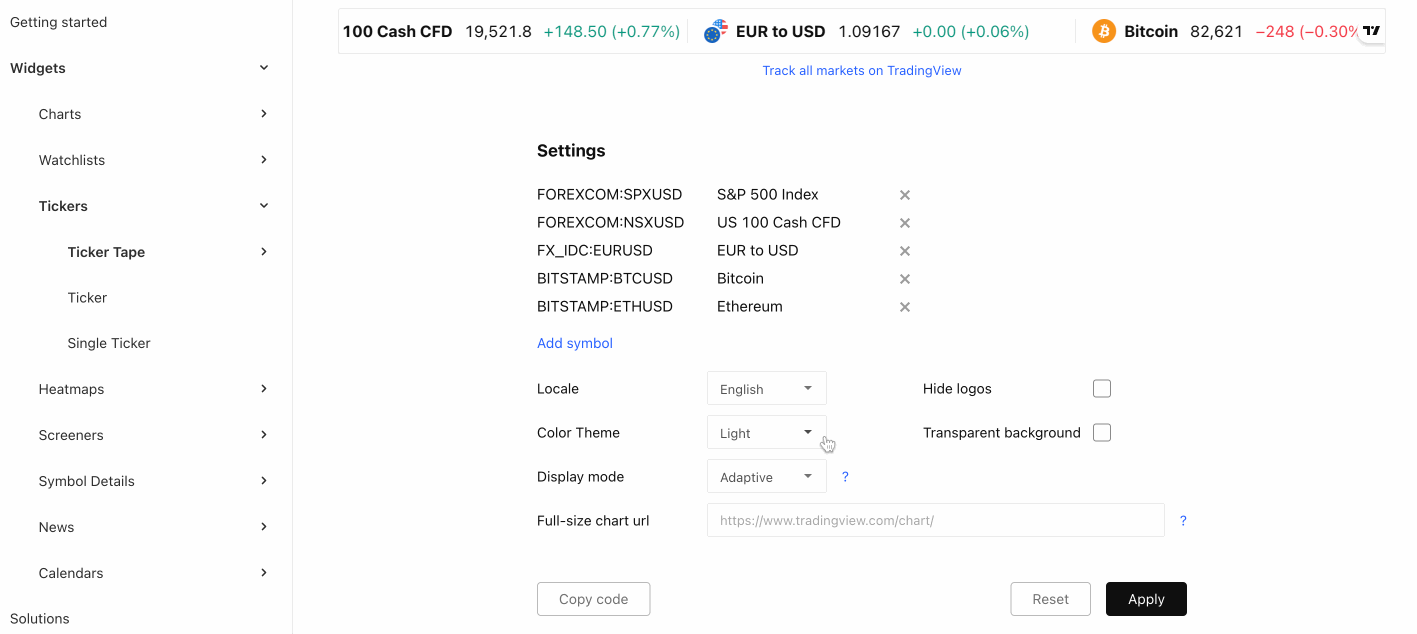This screenshot has width=1417, height=634.
Task: Click BITSTAMP:ETHUSD symbol text
Action: 605,307
